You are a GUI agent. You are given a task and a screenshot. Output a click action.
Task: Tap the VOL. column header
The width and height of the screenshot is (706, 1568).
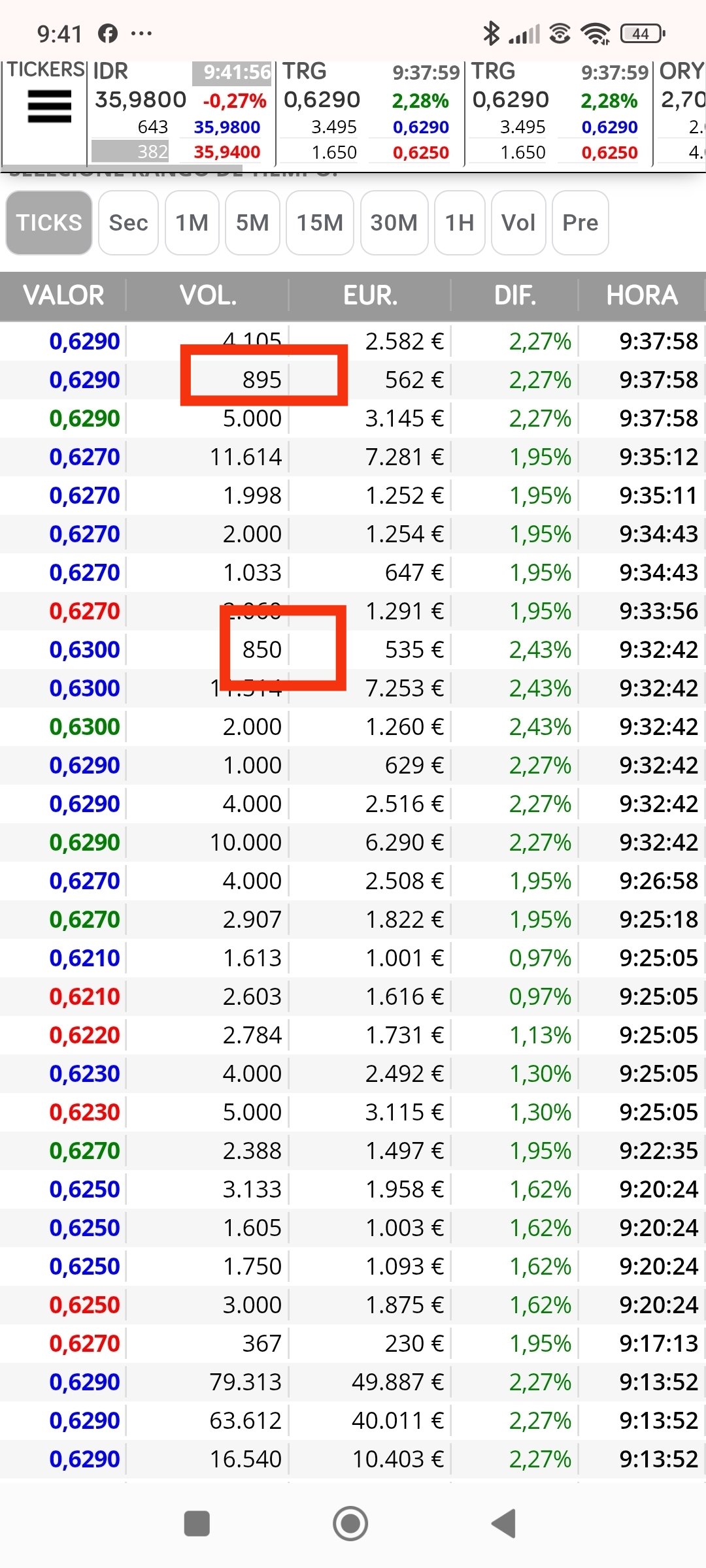208,295
